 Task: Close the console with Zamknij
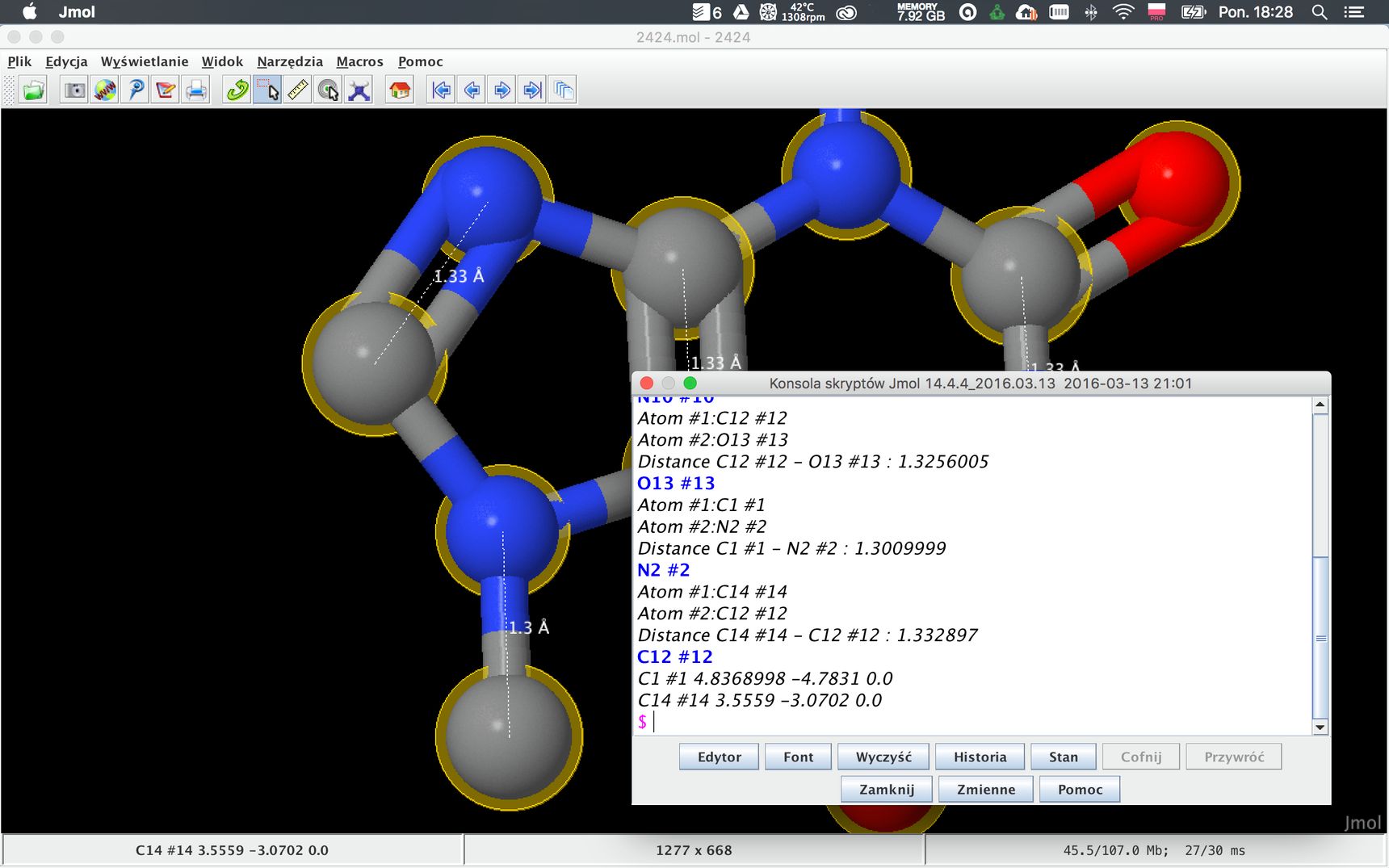coord(887,789)
